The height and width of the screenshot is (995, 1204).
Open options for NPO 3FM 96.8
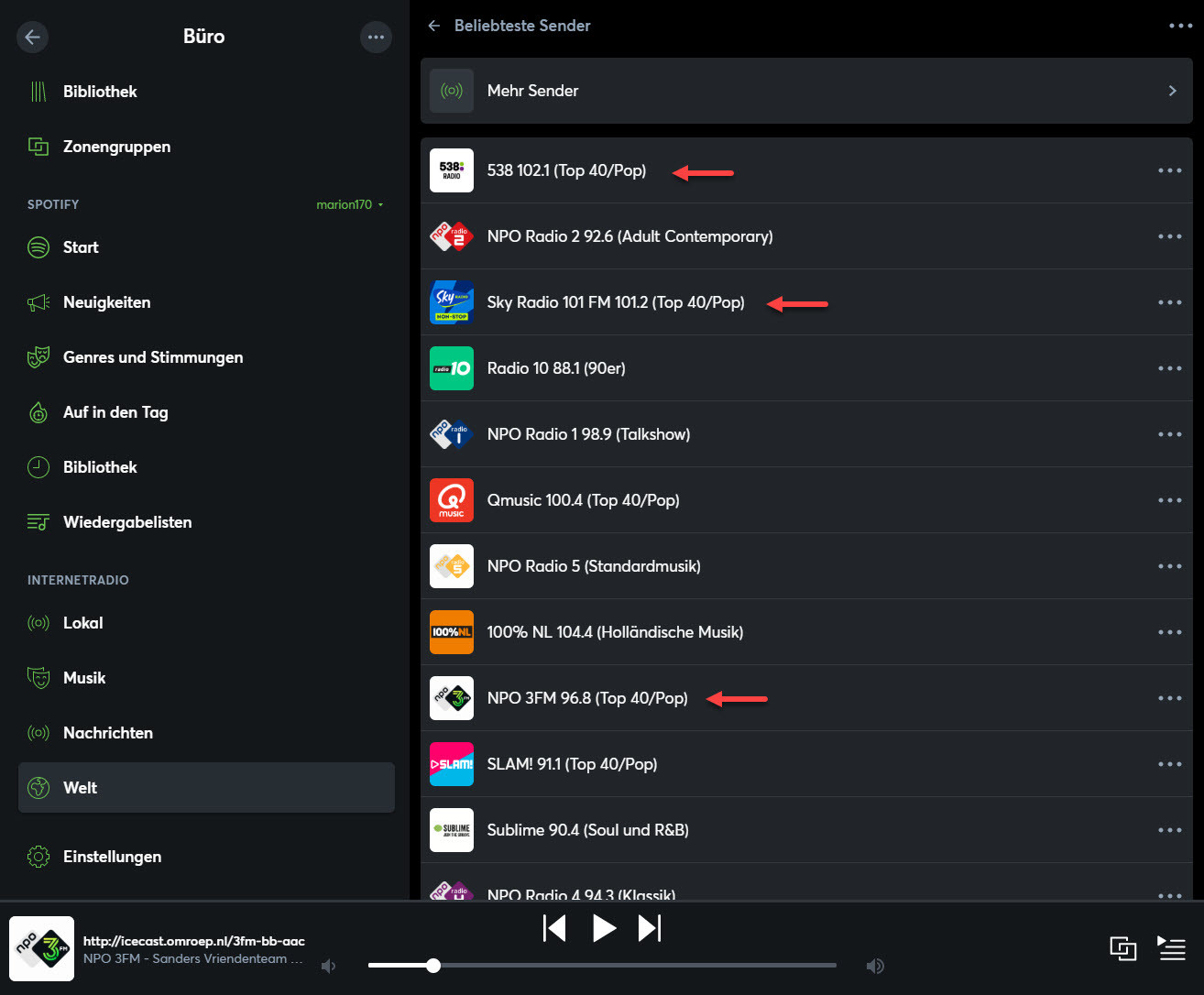pos(1169,698)
